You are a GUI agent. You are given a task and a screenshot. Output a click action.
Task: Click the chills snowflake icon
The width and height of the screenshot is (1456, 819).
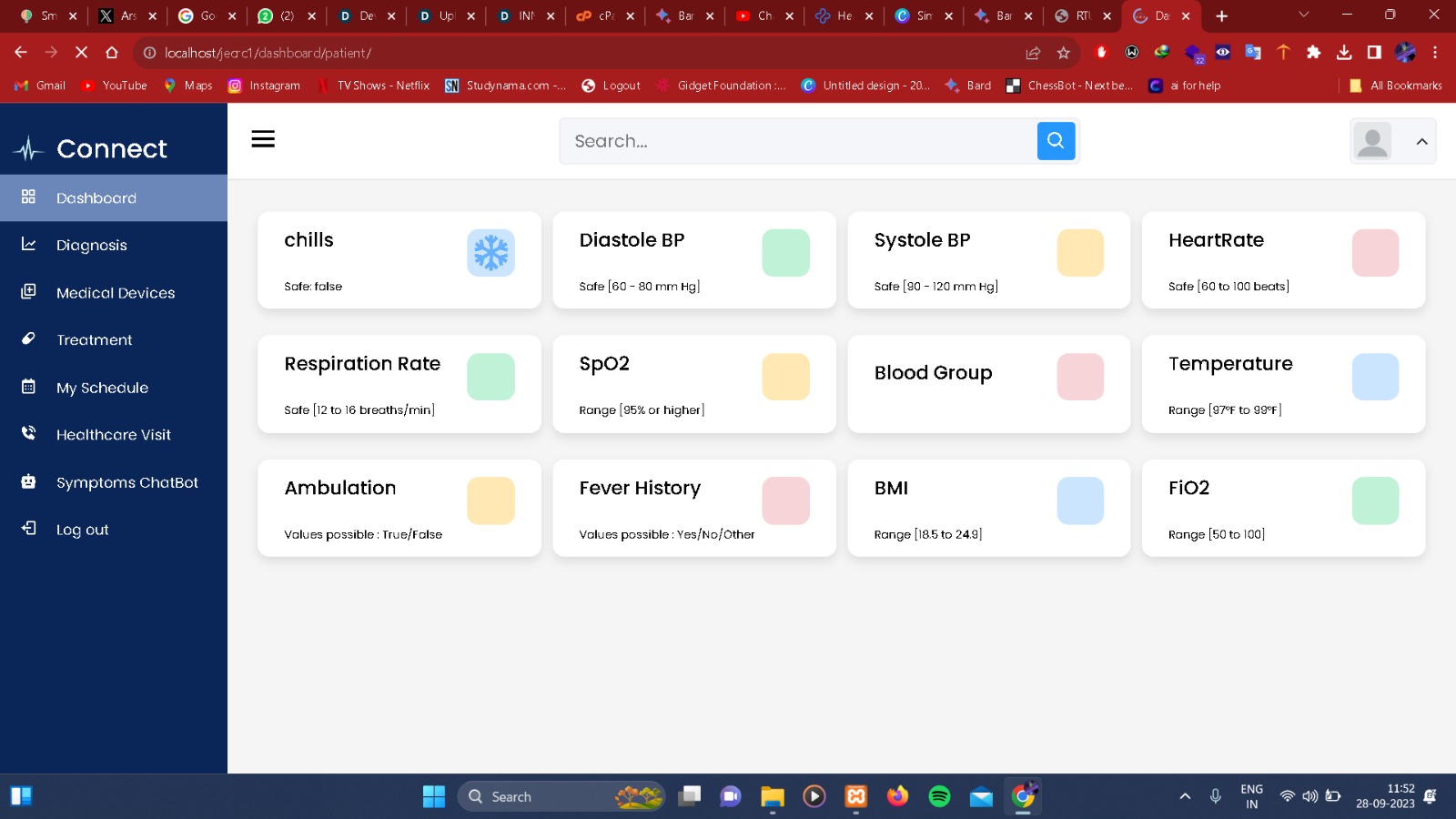pyautogui.click(x=490, y=253)
